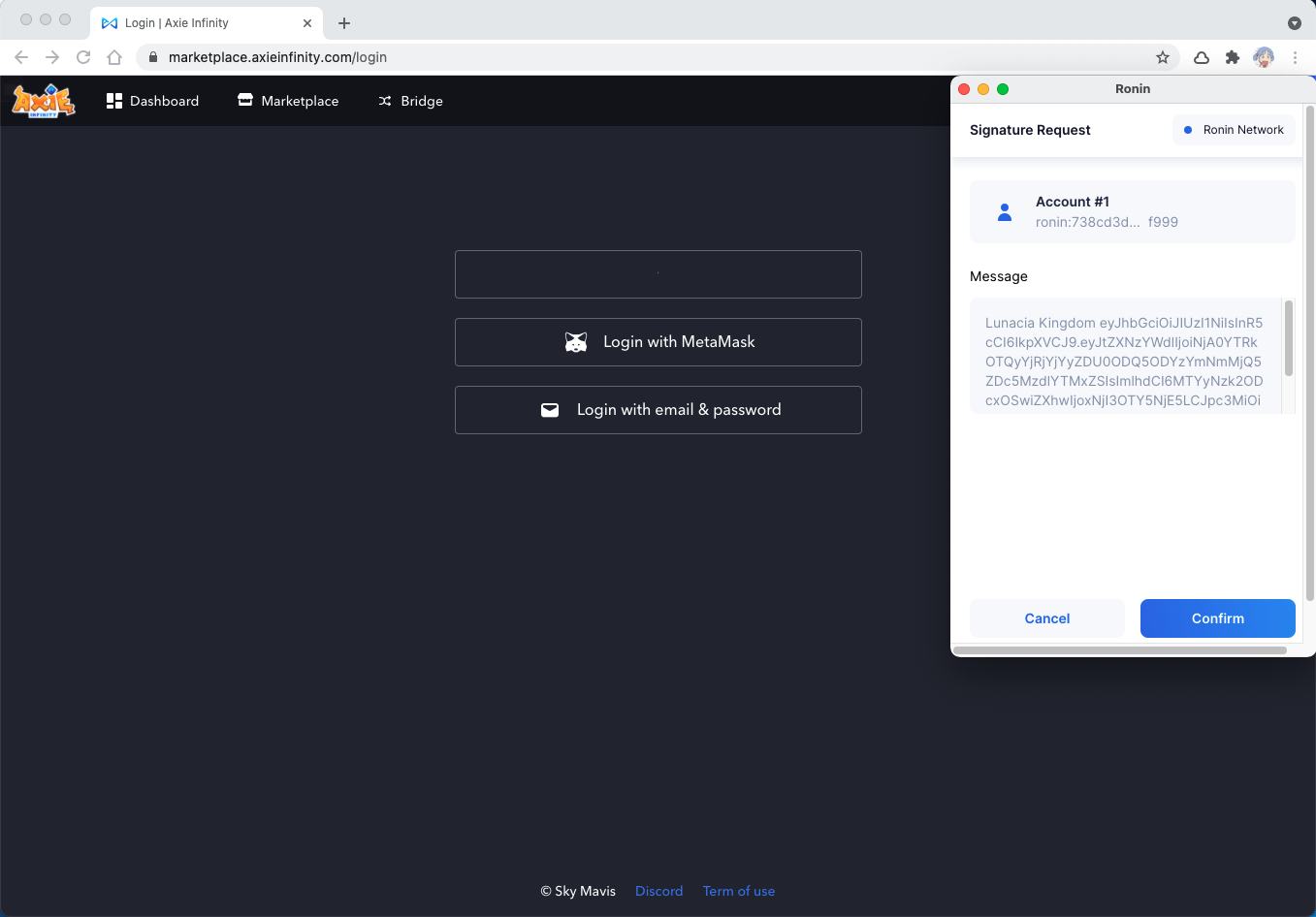
Task: Open the Chrome three-dot menu
Action: coord(1295,57)
